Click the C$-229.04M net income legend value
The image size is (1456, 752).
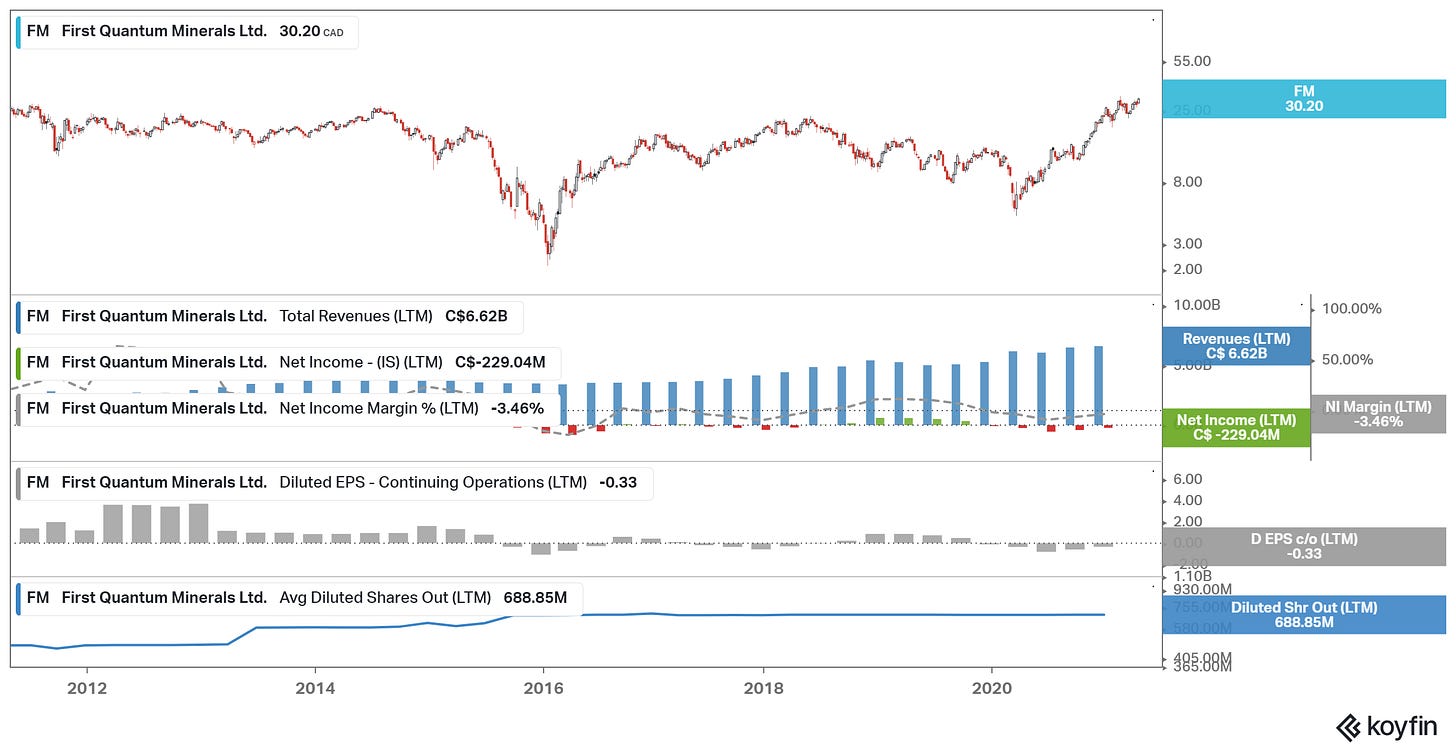pyautogui.click(x=500, y=362)
